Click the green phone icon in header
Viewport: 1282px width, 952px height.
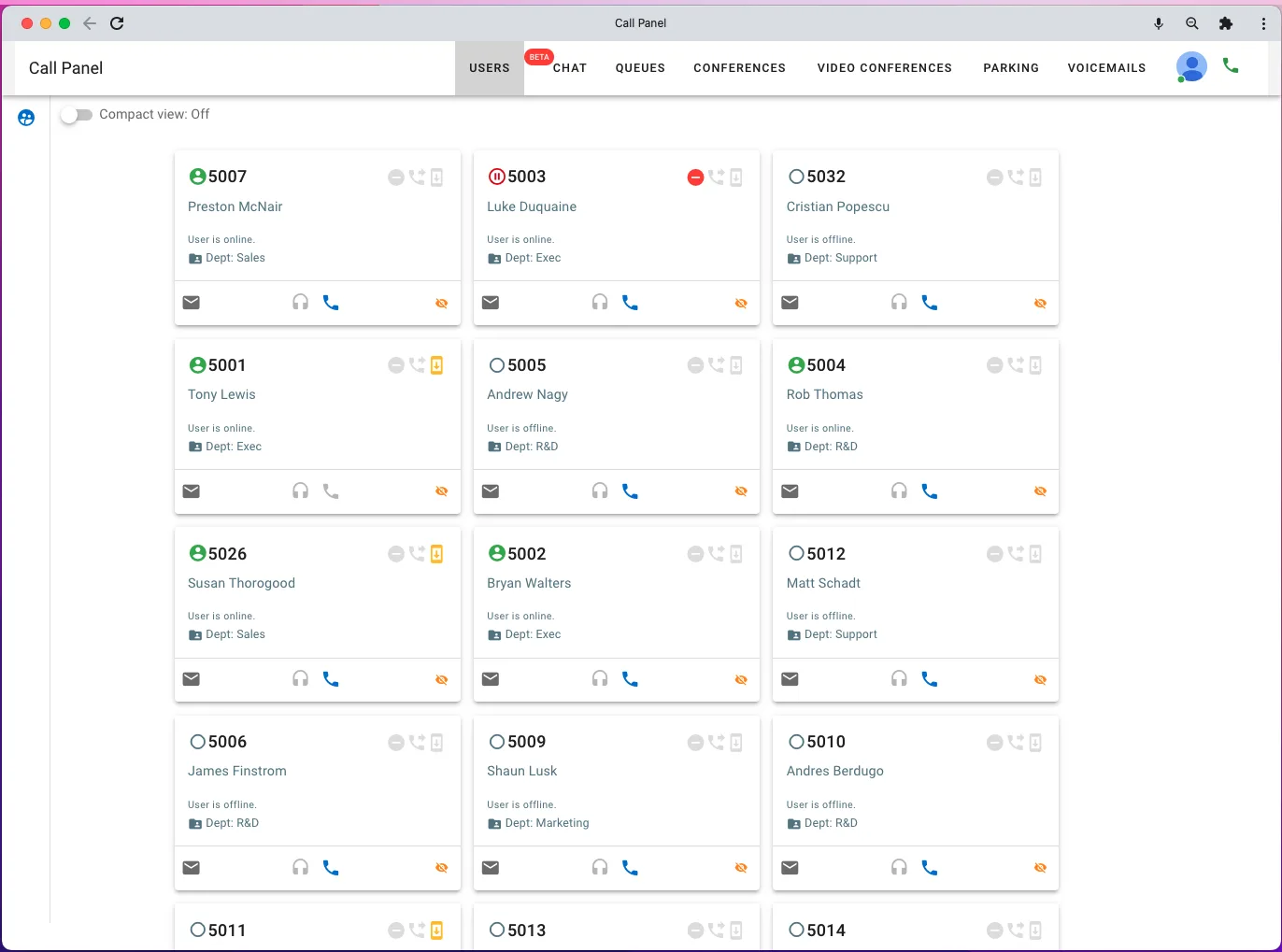click(x=1231, y=66)
